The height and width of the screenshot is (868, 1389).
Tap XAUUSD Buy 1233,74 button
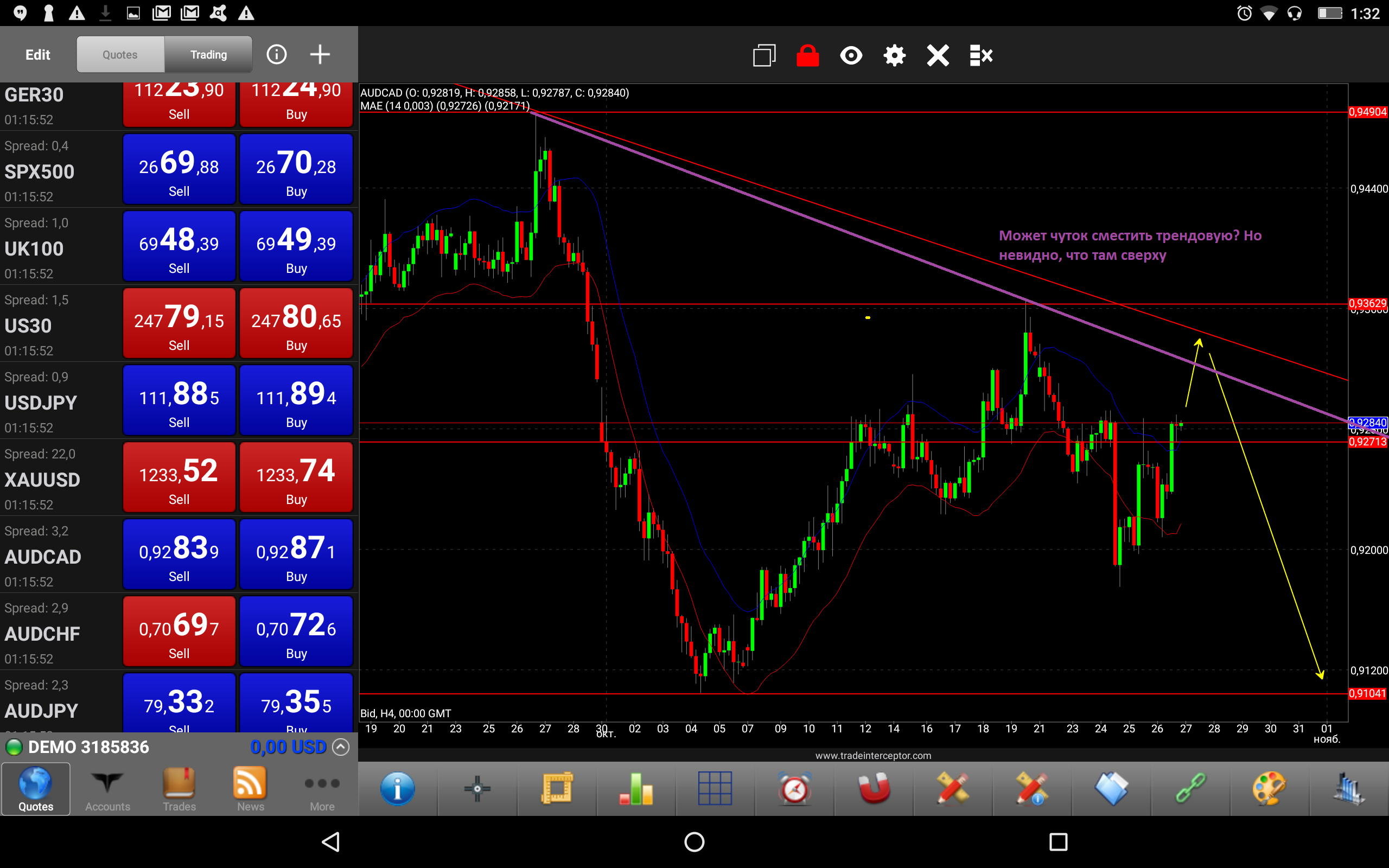tap(296, 477)
